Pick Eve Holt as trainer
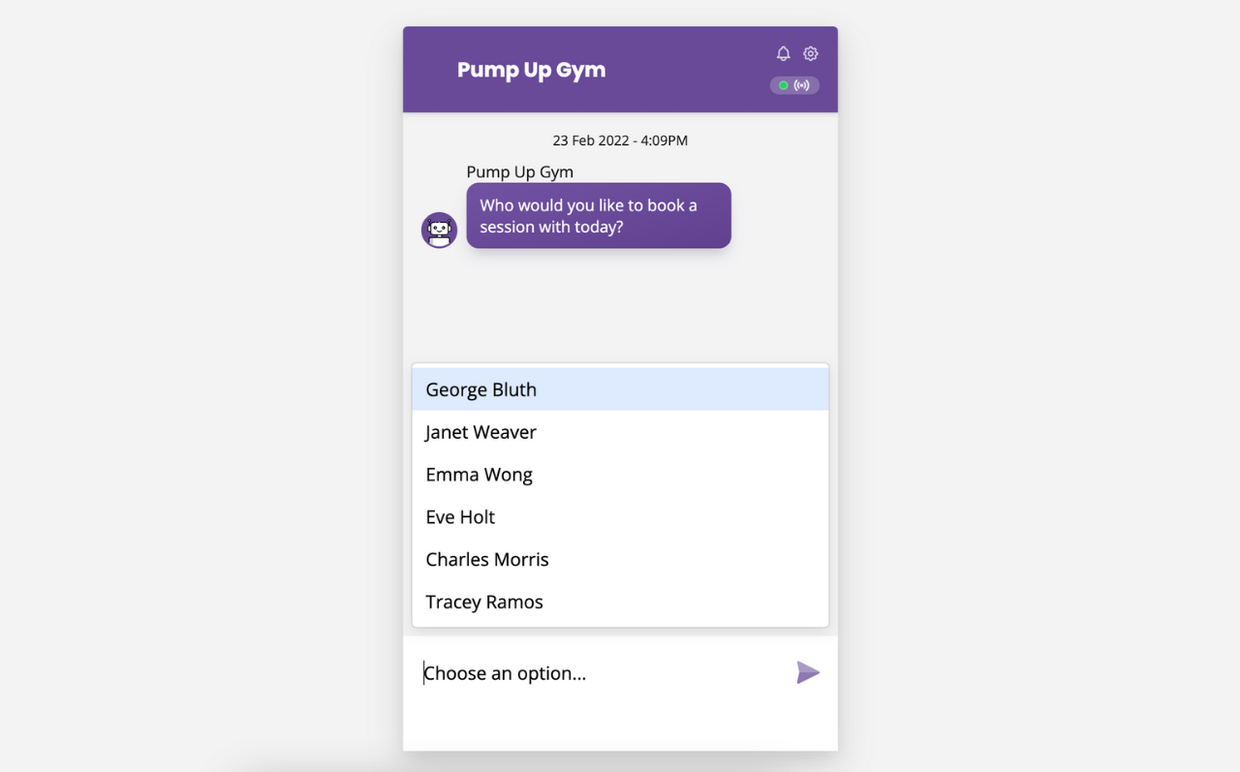Viewport: 1240px width, 772px height. pyautogui.click(x=620, y=517)
